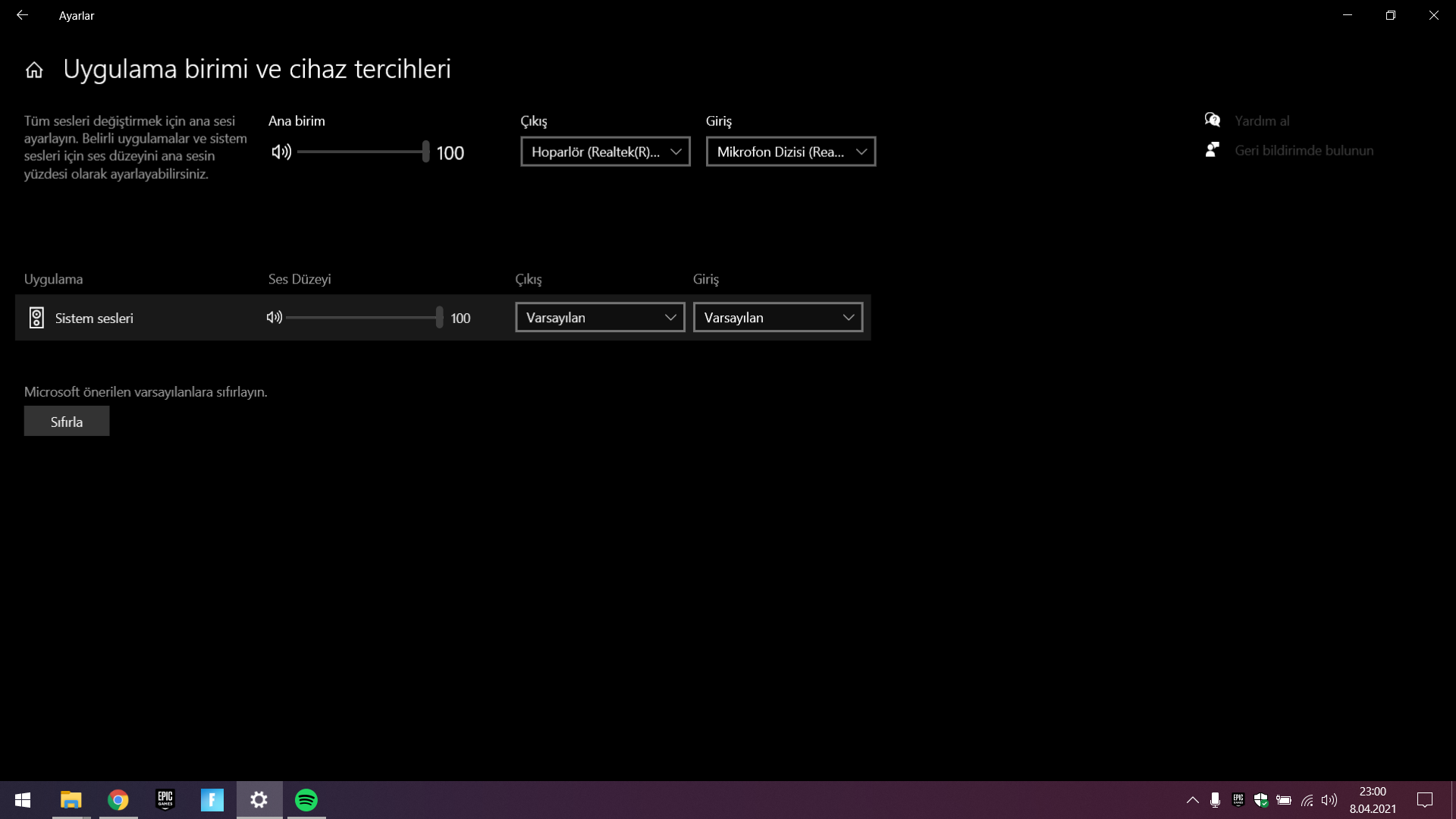
Task: Open Spotify from the taskbar
Action: (x=306, y=800)
